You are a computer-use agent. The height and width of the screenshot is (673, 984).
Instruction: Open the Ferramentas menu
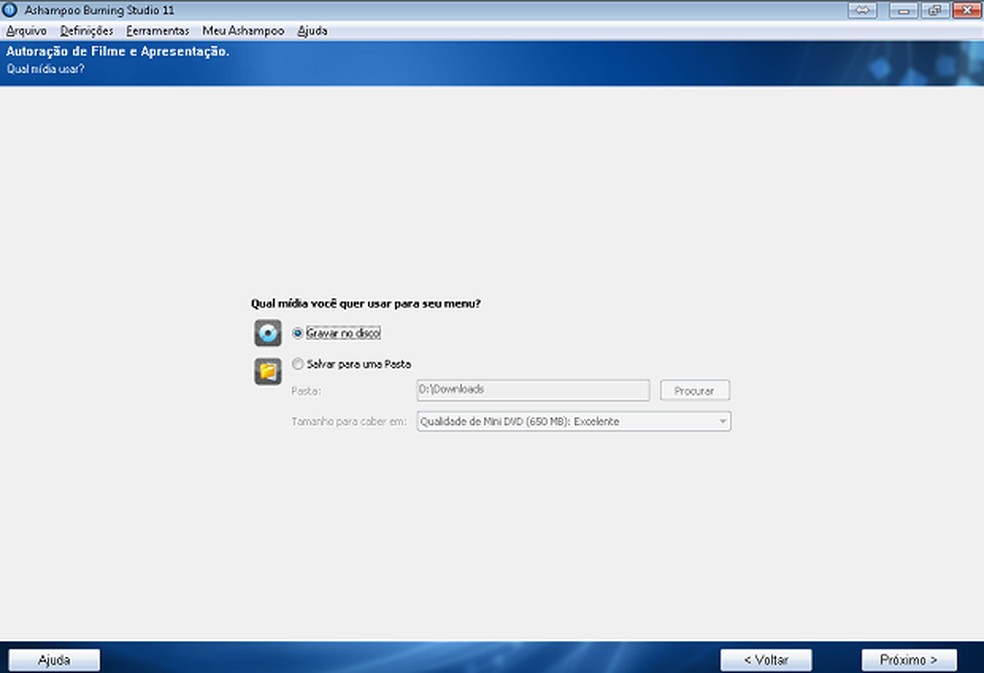[158, 31]
